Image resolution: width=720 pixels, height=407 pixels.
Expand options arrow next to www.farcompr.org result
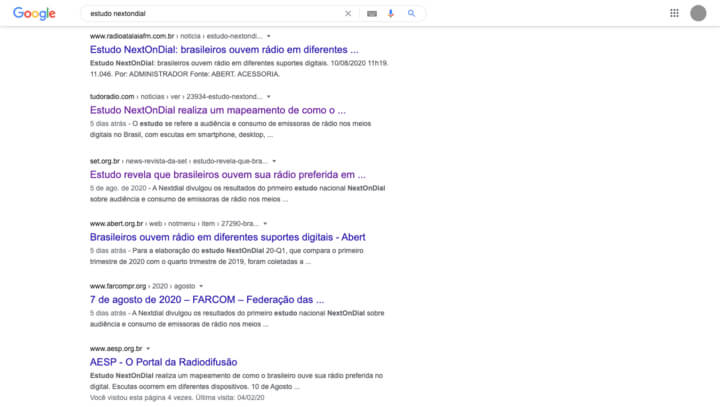coord(201,286)
